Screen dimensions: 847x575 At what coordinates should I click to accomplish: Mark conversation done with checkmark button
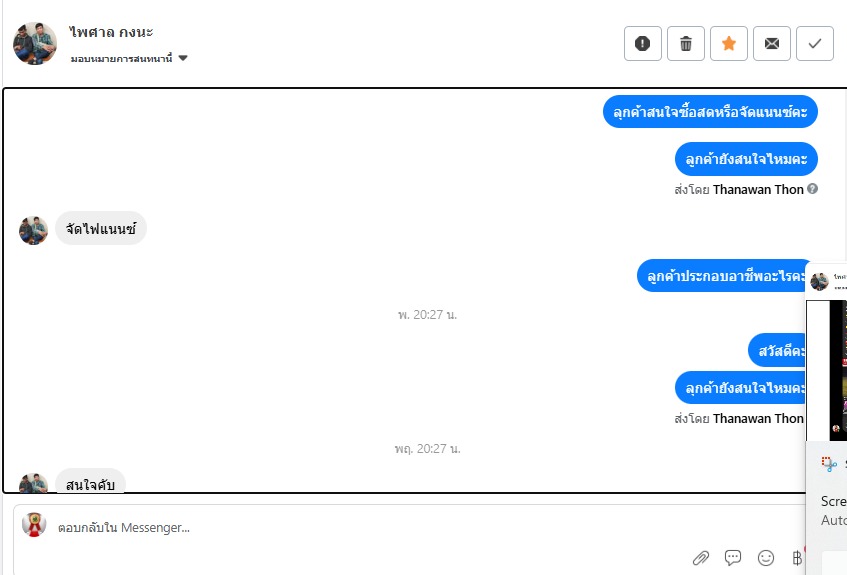coord(815,43)
